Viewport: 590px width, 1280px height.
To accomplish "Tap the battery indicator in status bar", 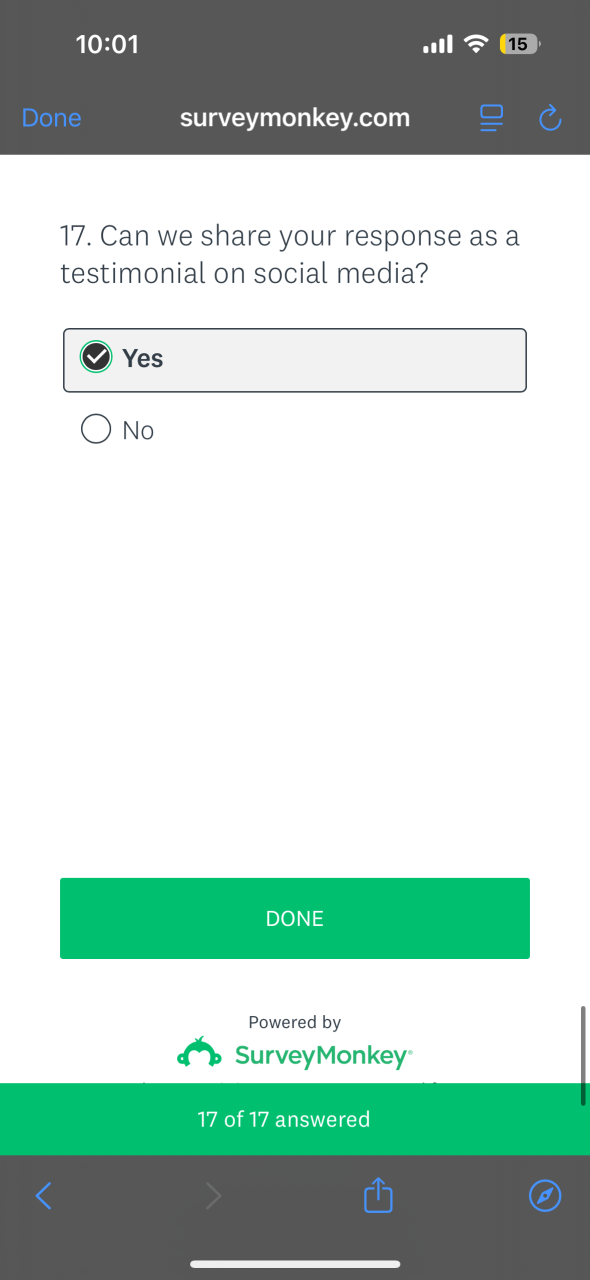I will (x=519, y=44).
